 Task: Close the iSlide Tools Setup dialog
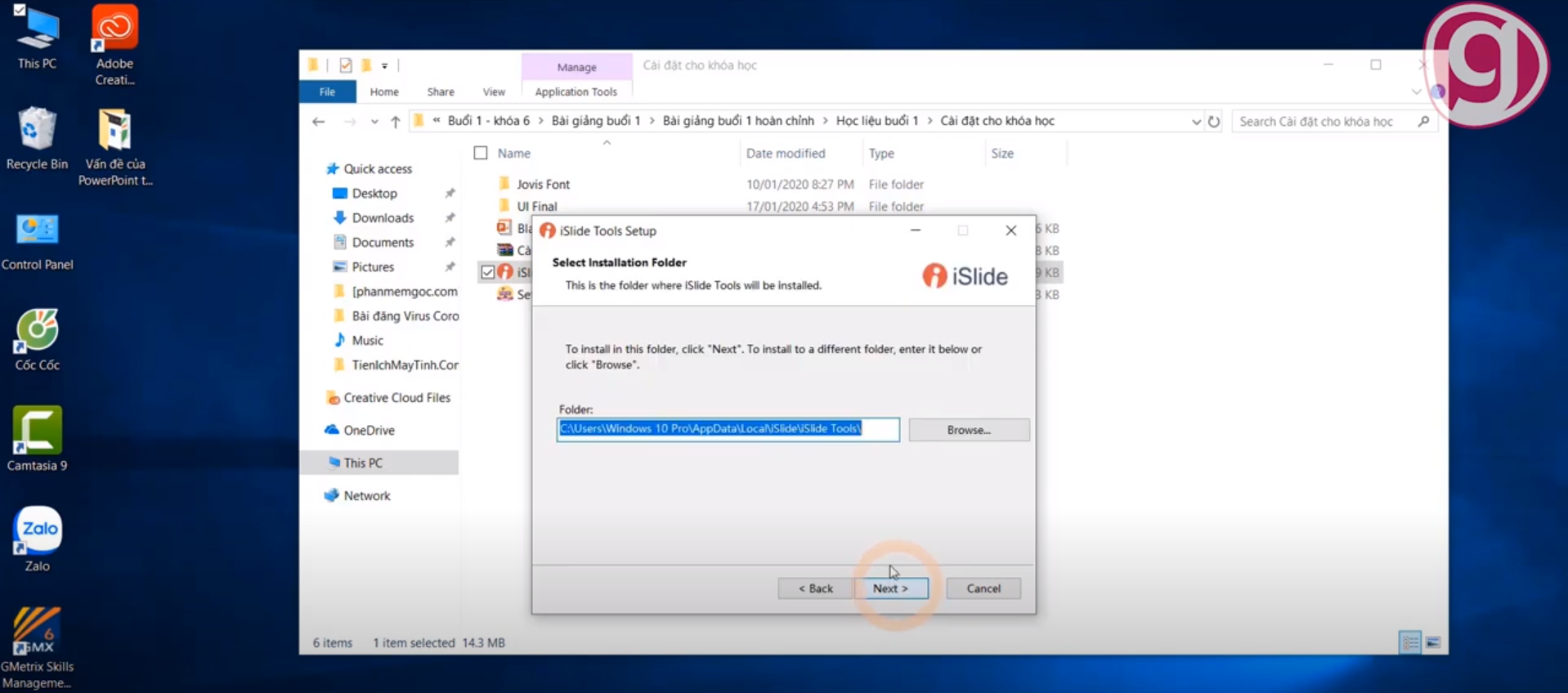click(1011, 230)
